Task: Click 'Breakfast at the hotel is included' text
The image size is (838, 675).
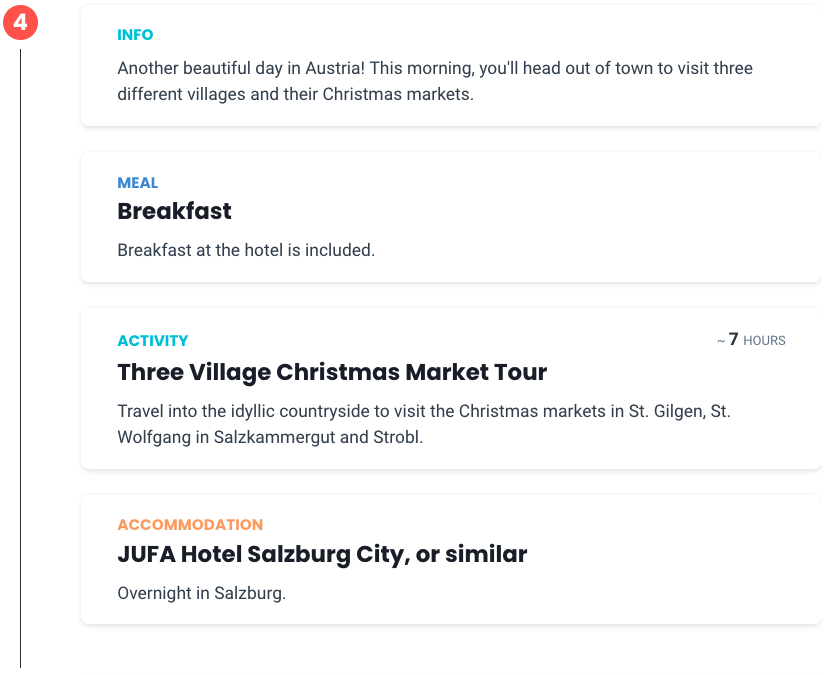Action: click(x=246, y=250)
